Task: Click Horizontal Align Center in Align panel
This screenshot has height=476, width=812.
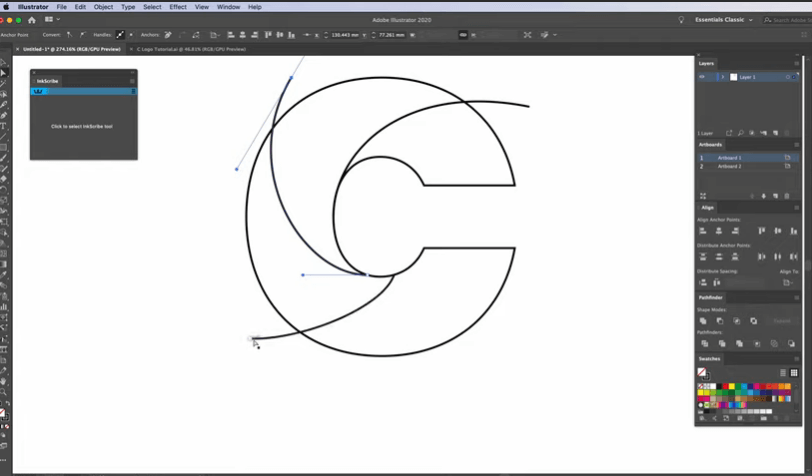Action: tap(719, 231)
